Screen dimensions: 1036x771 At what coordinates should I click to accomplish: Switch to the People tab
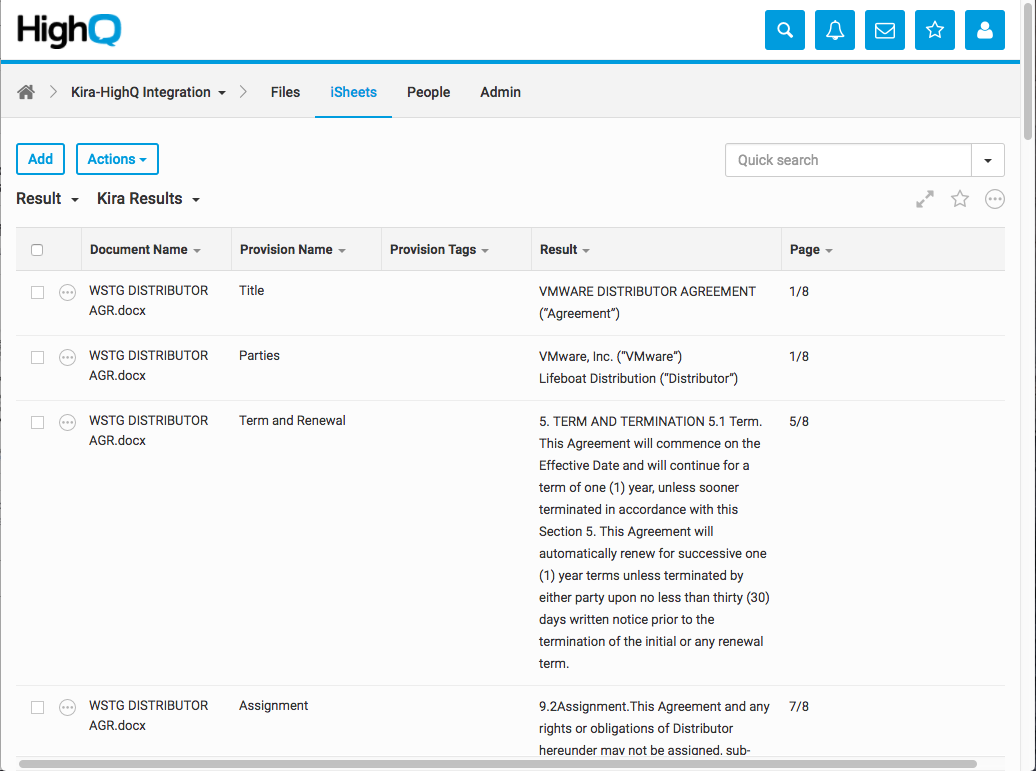point(428,92)
